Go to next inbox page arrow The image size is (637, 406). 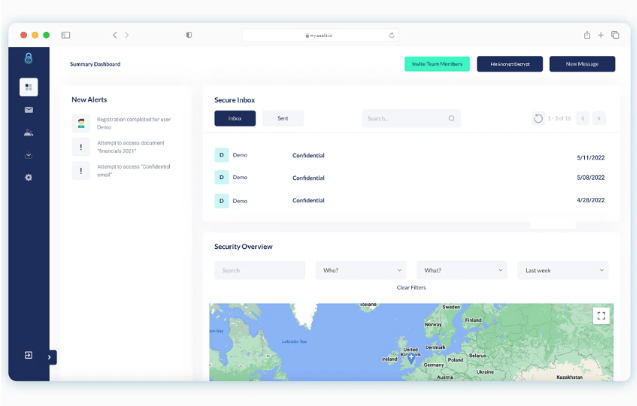[599, 118]
